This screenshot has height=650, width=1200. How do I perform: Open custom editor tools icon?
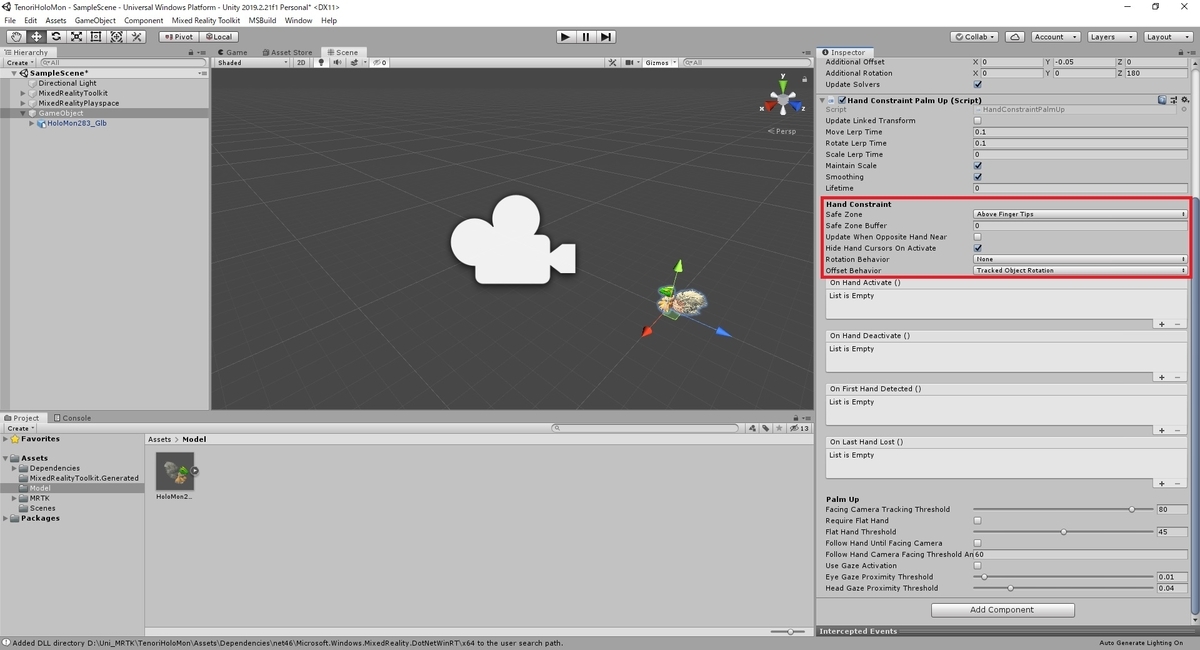pos(137,36)
